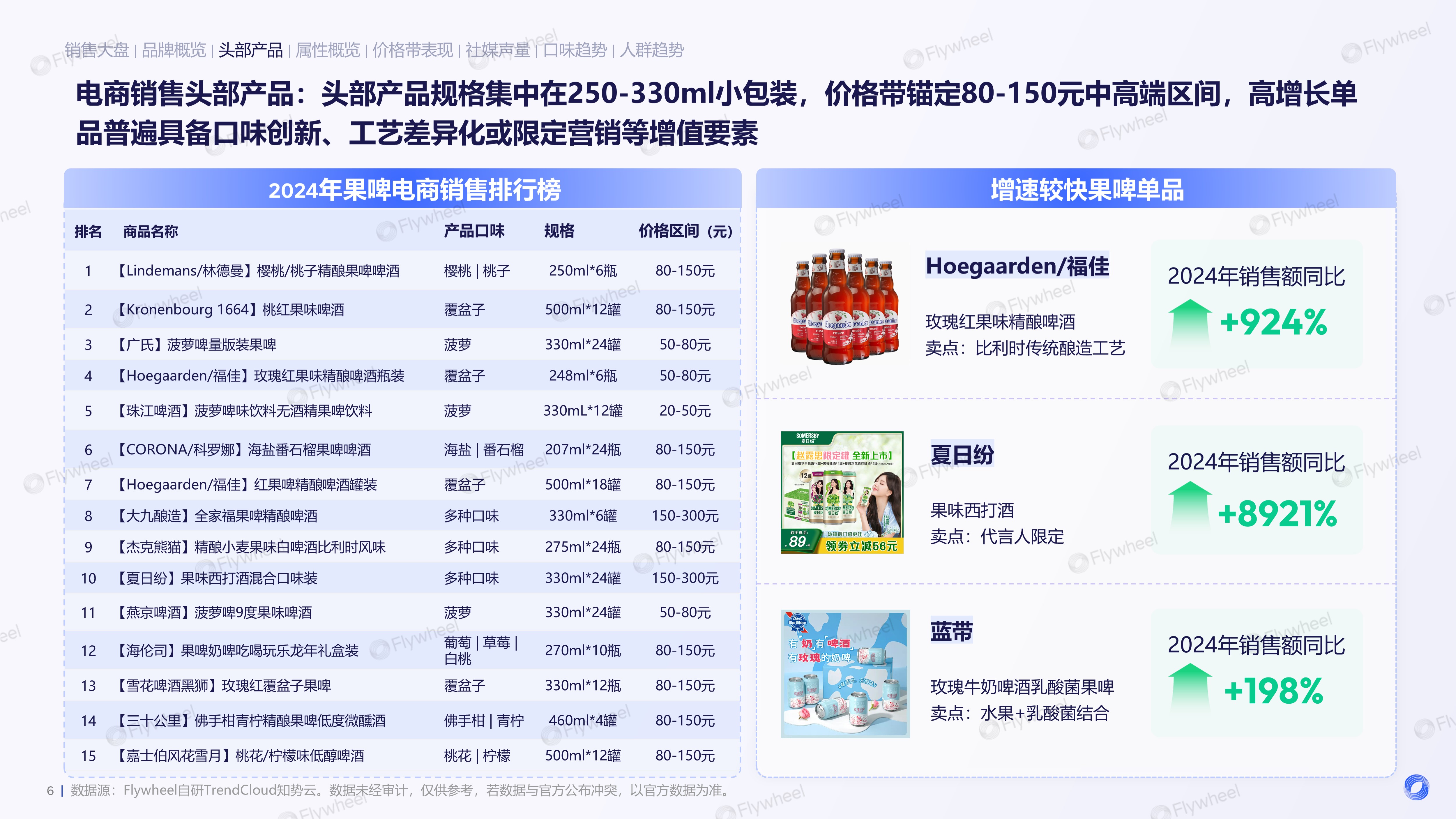Click the 蓝带 brand heading
Image resolution: width=1456 pixels, height=819 pixels.
coord(952,631)
